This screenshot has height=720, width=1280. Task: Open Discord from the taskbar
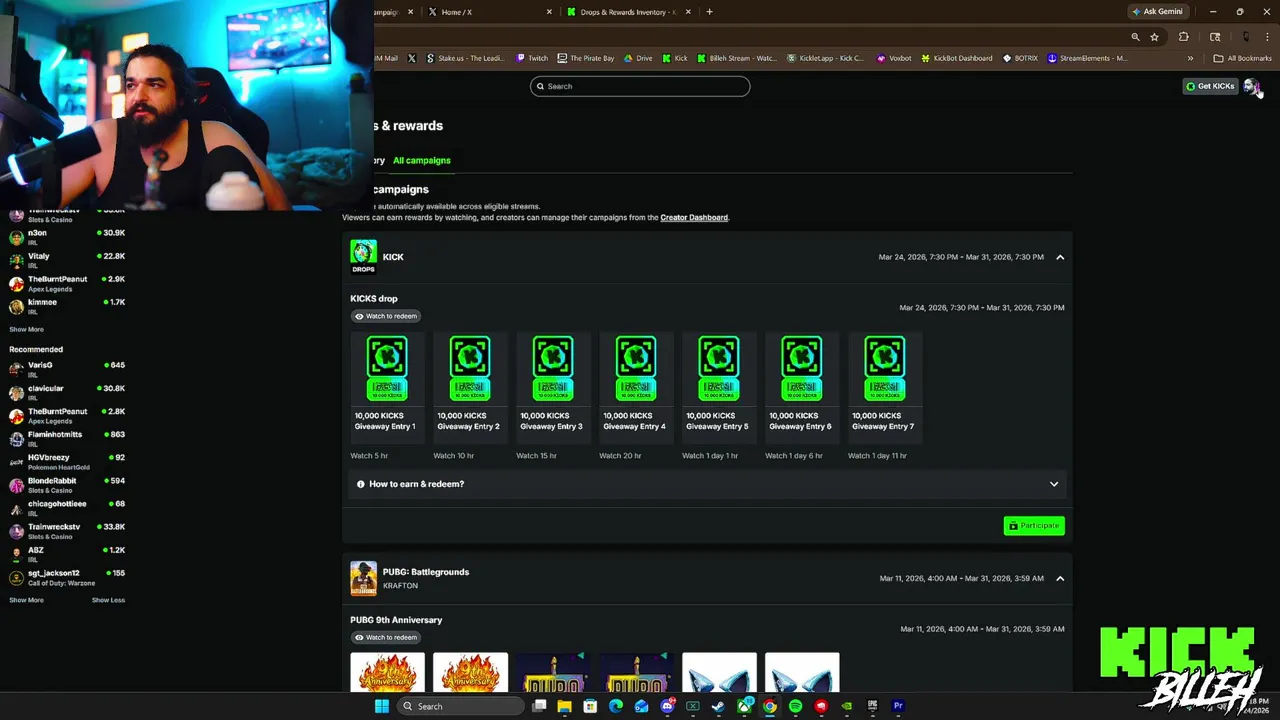(667, 706)
